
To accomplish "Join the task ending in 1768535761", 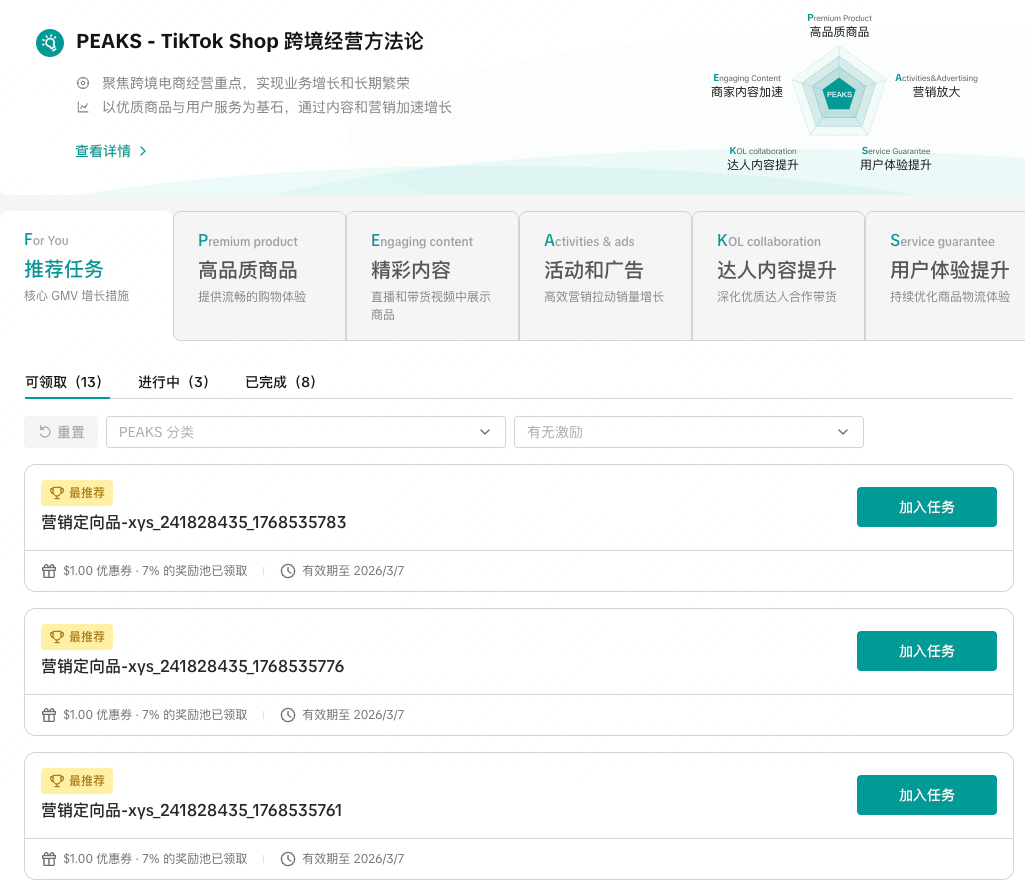I will pyautogui.click(x=926, y=795).
